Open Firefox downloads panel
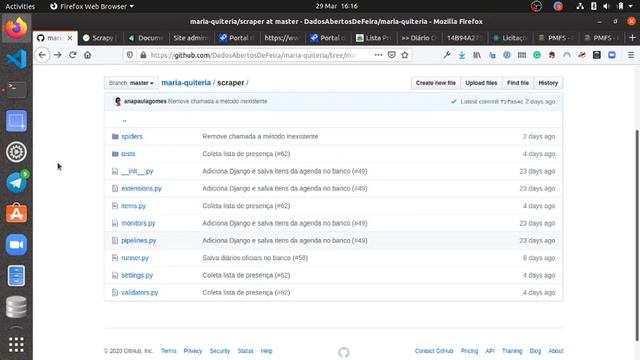 (462, 55)
